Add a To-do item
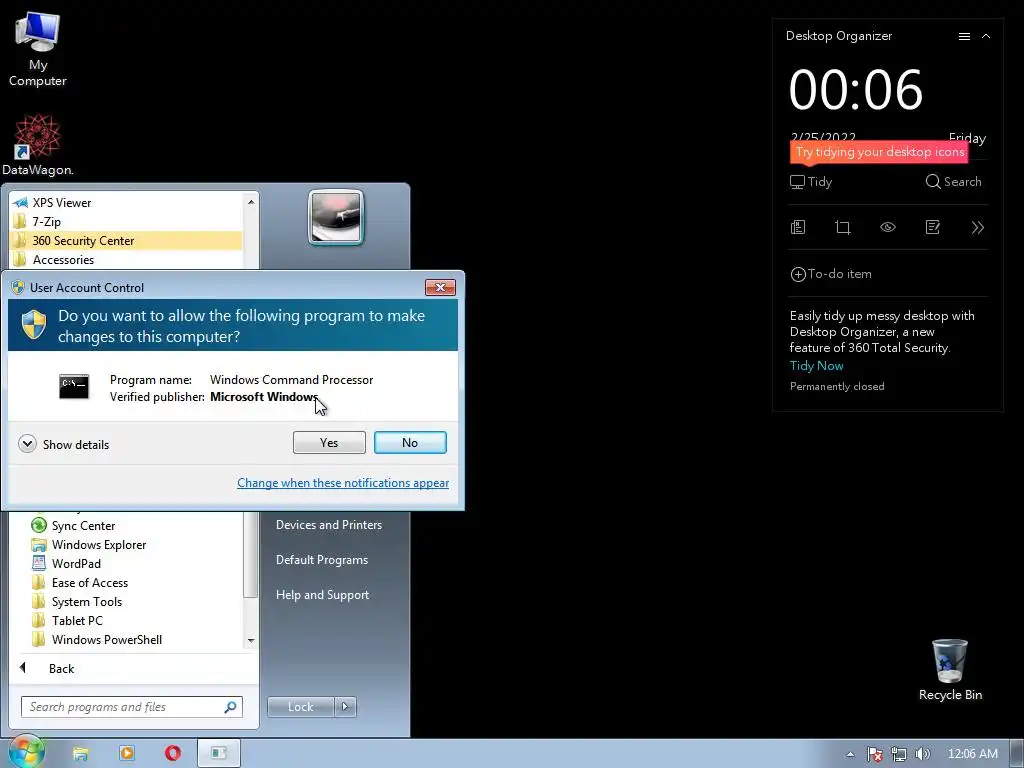Image resolution: width=1024 pixels, height=768 pixels. (x=831, y=274)
